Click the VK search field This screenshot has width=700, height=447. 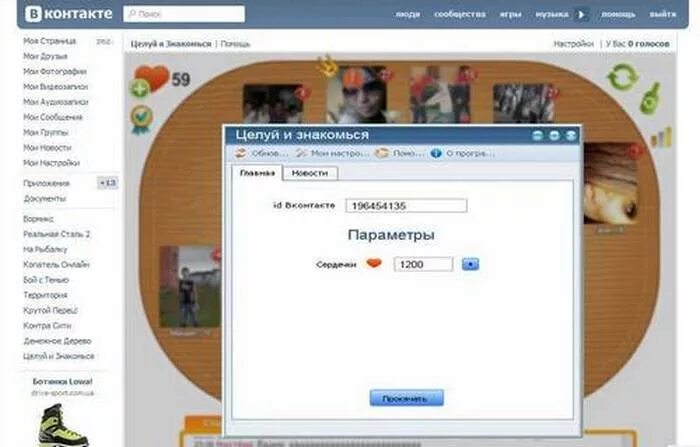(x=184, y=14)
